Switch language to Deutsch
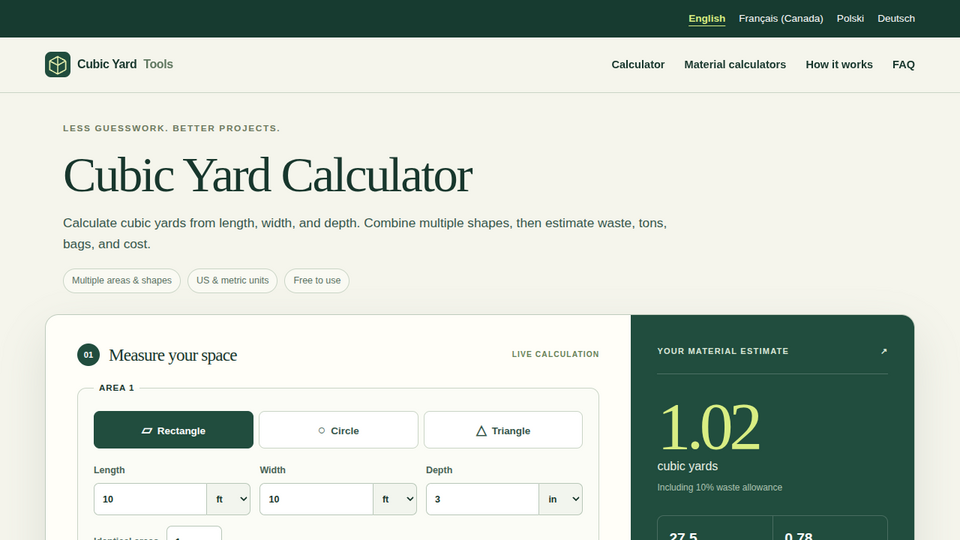 coord(896,18)
